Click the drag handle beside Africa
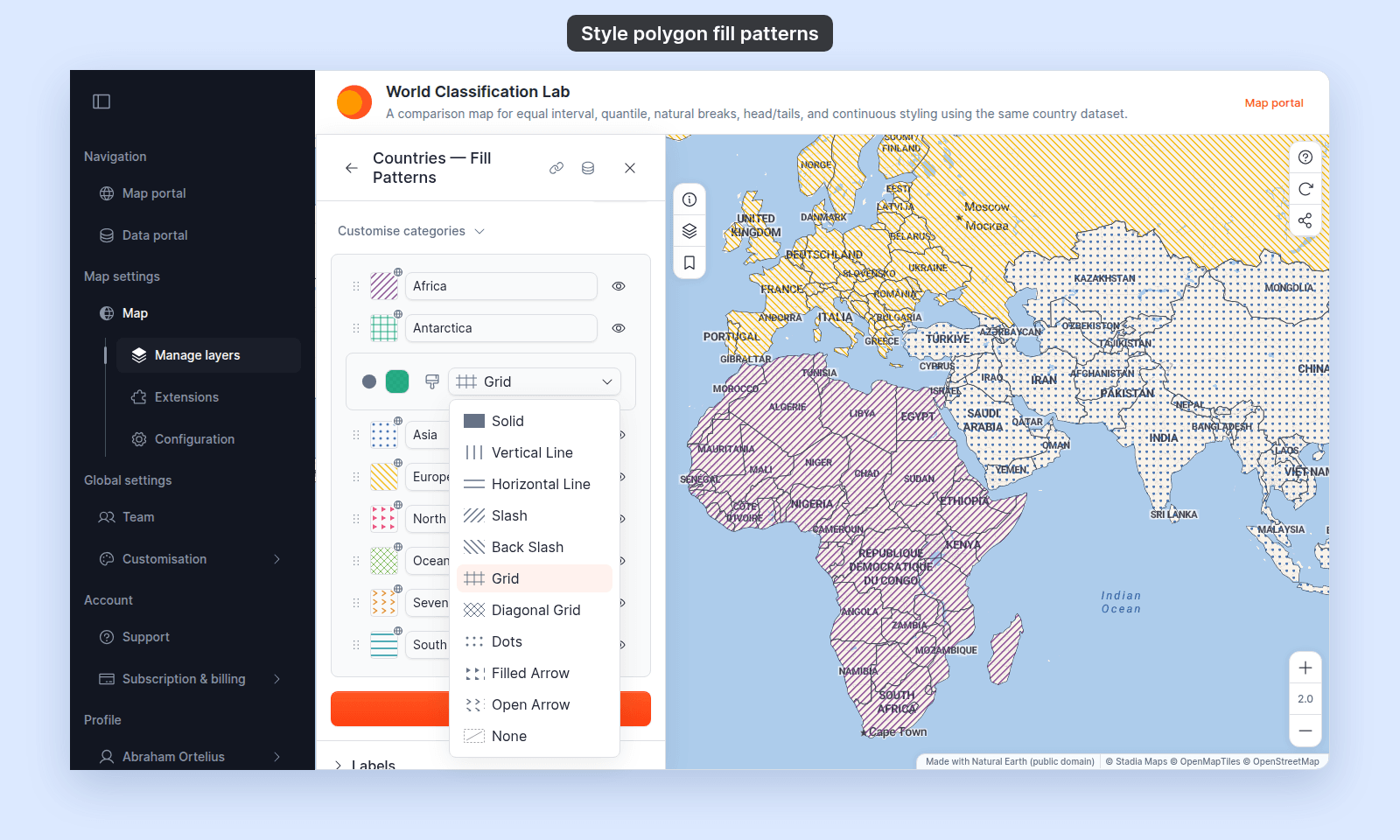This screenshot has height=840, width=1400. click(x=356, y=286)
